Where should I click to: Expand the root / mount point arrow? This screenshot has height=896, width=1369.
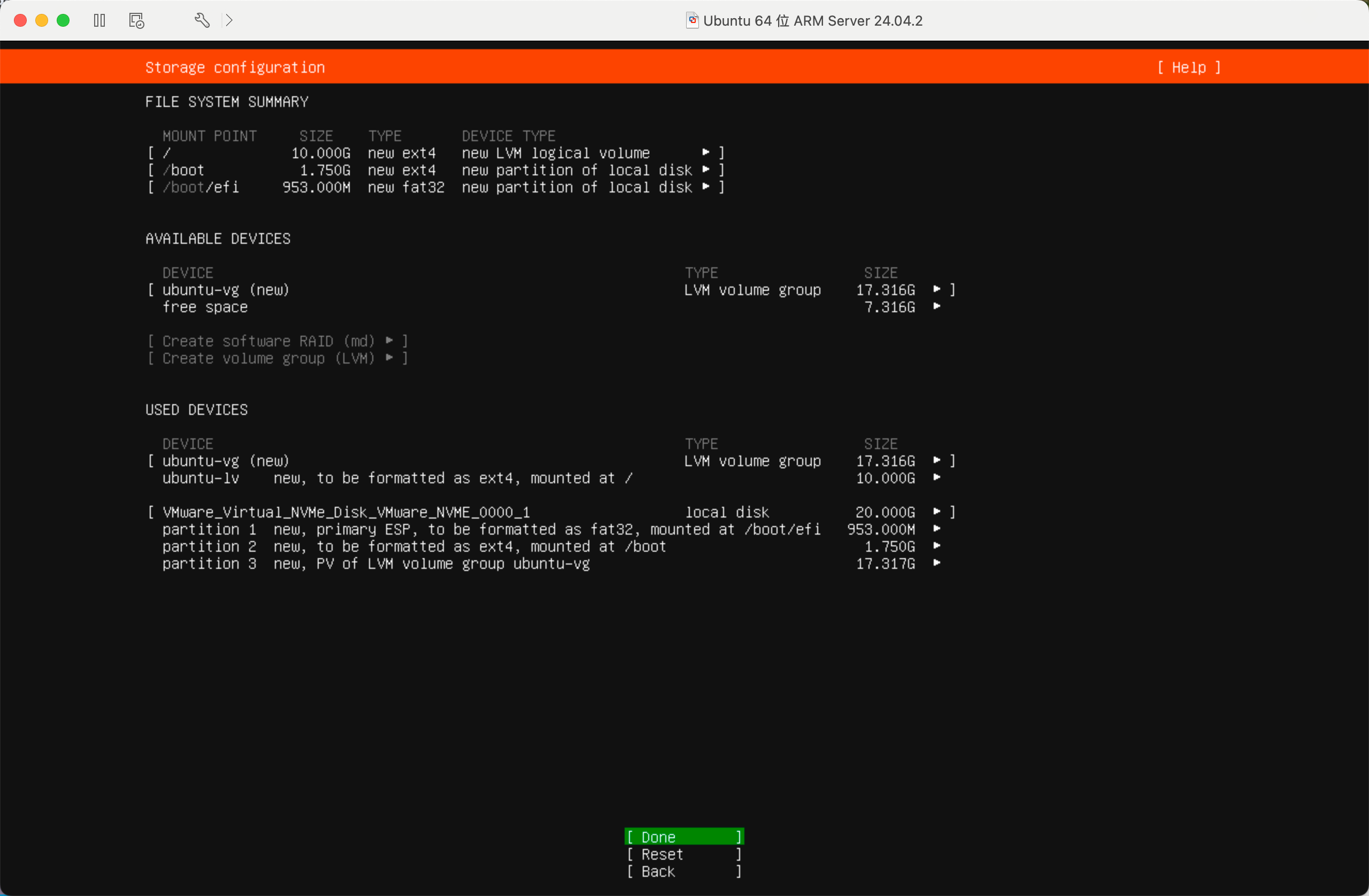706,152
